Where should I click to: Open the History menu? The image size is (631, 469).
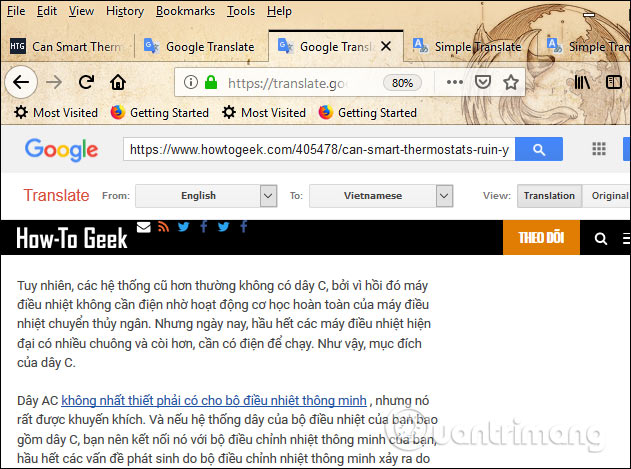pyautogui.click(x=125, y=11)
